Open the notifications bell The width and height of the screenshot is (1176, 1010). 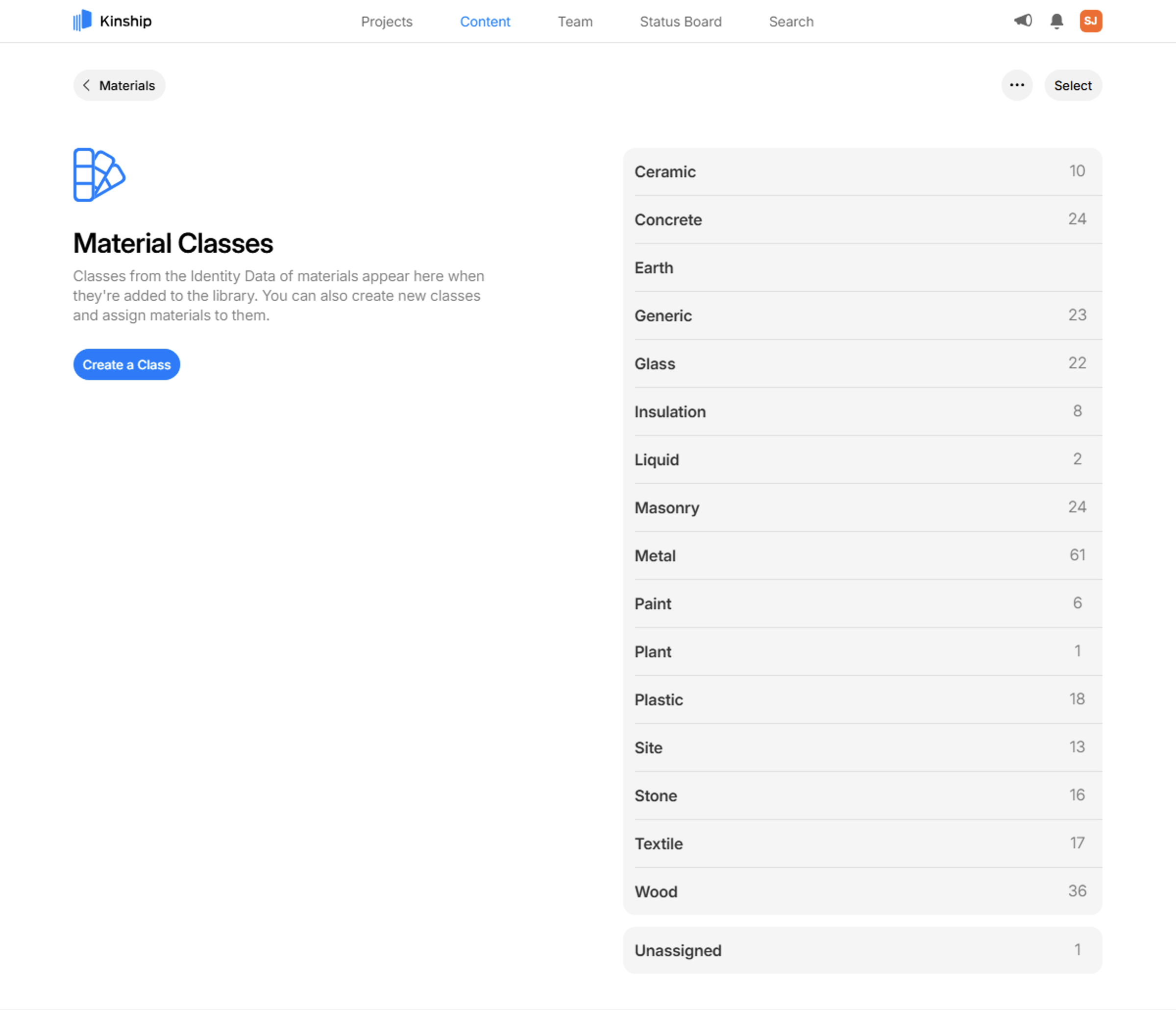(x=1056, y=21)
